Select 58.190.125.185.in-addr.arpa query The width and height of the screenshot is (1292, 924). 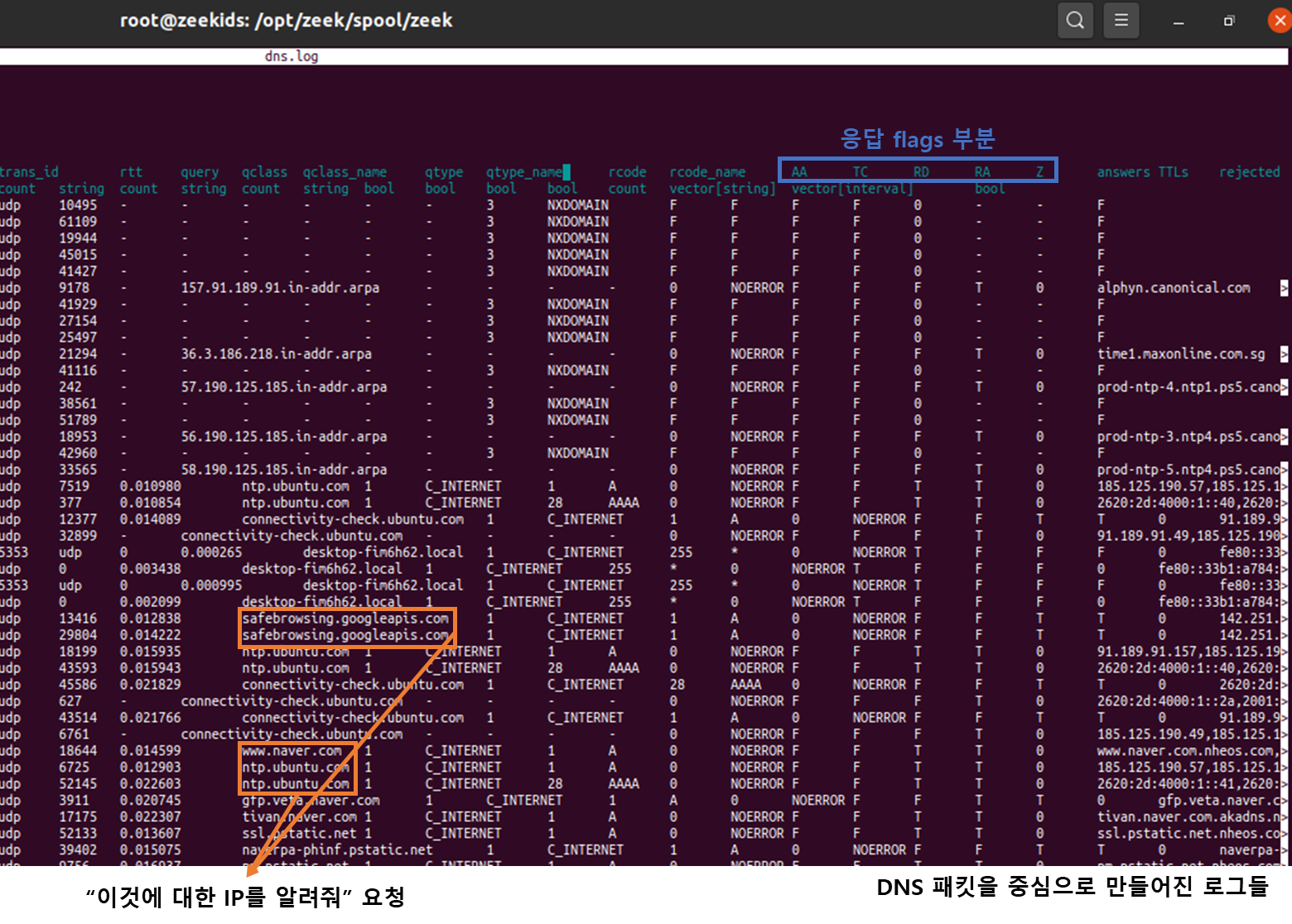[284, 470]
